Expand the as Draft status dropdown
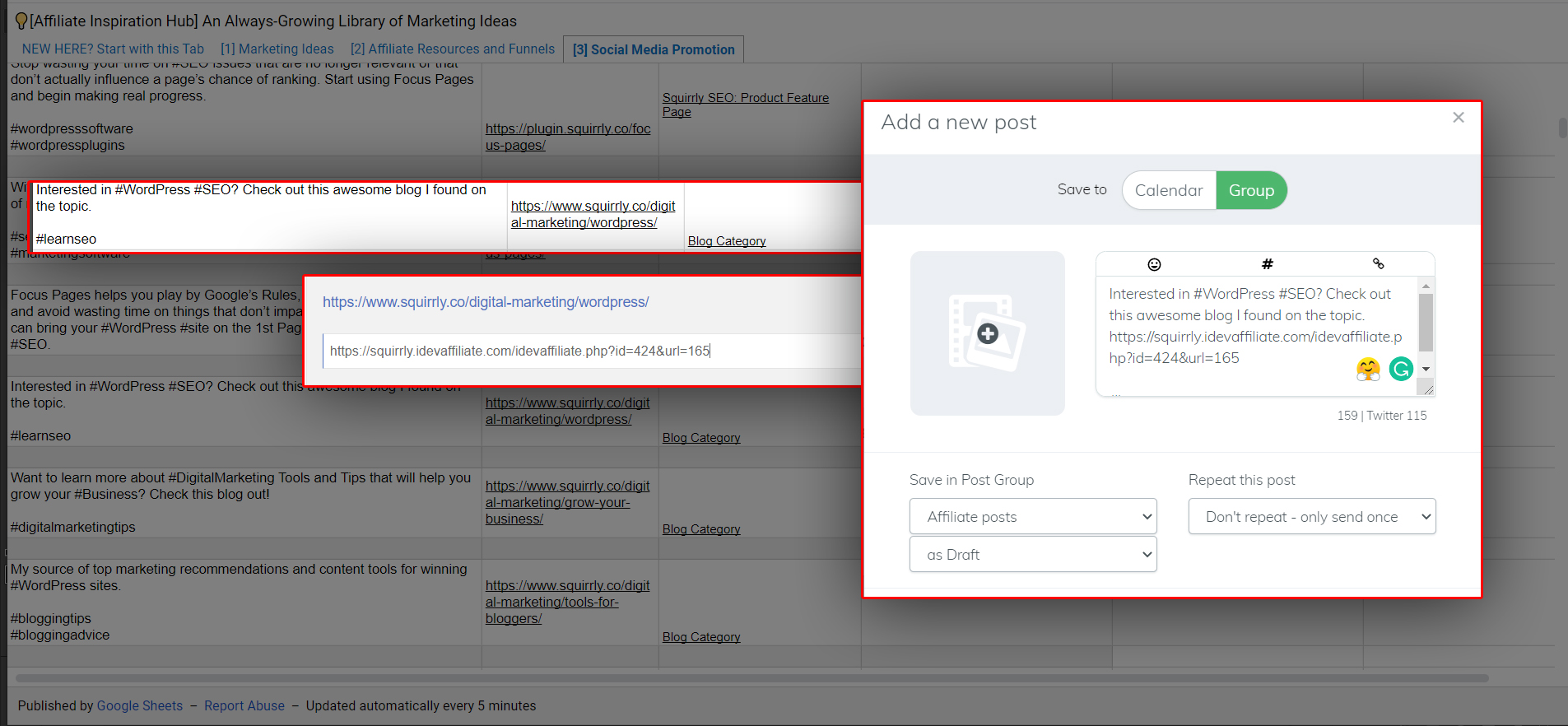Viewport: 1568px width, 726px height. (1033, 555)
